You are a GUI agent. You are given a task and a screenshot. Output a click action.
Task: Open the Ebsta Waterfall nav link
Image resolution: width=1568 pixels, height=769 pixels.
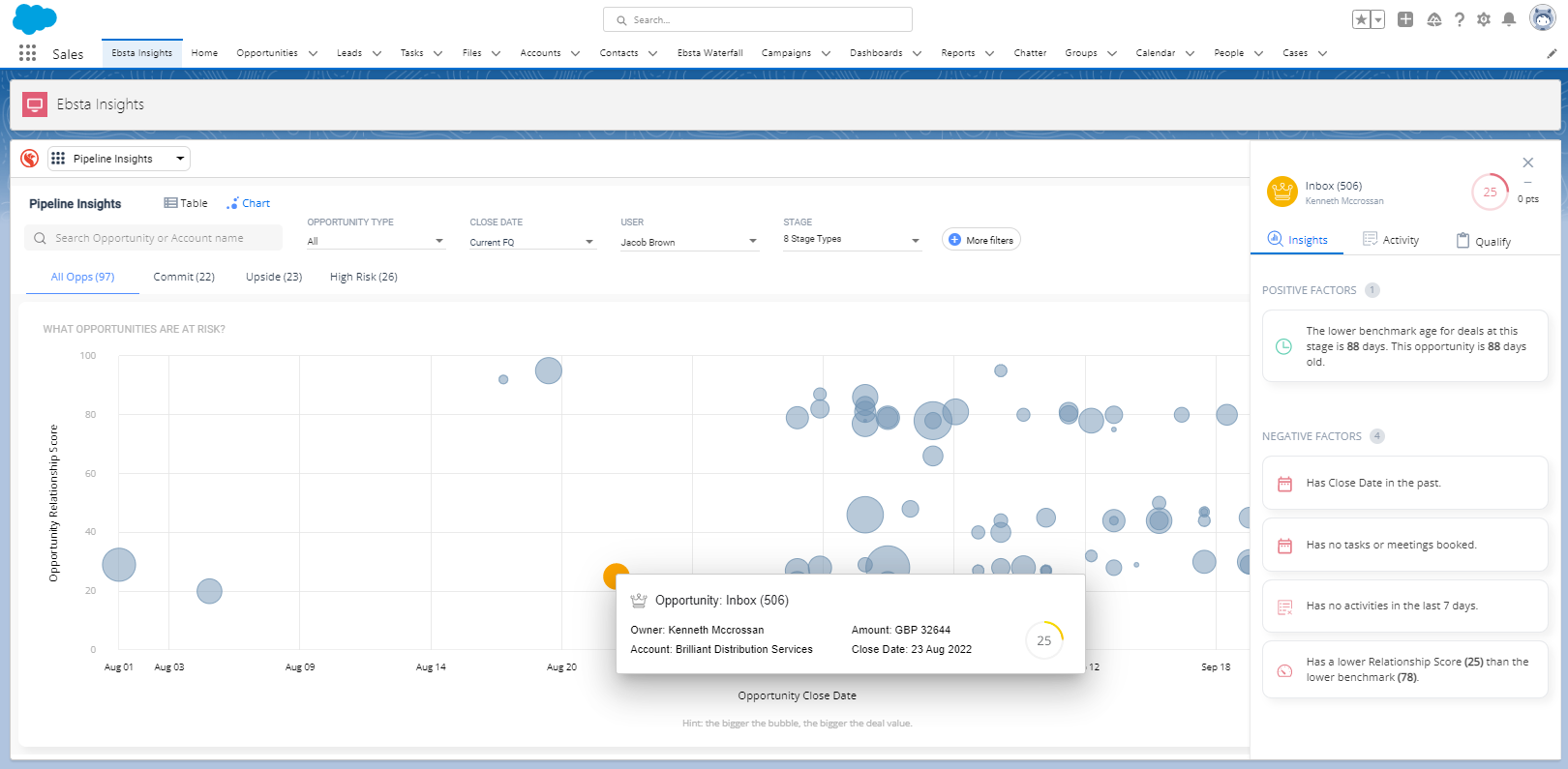(709, 53)
